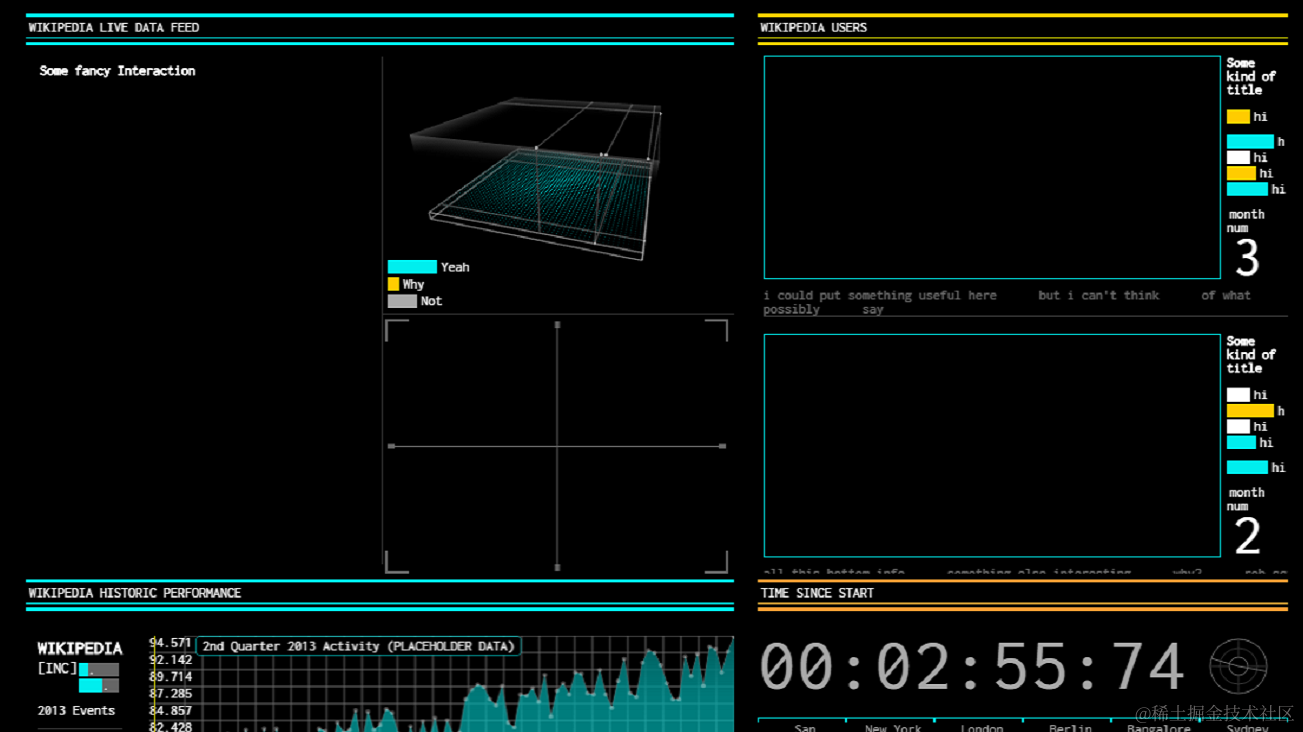Click the center of the crosshair target panel

[557, 446]
